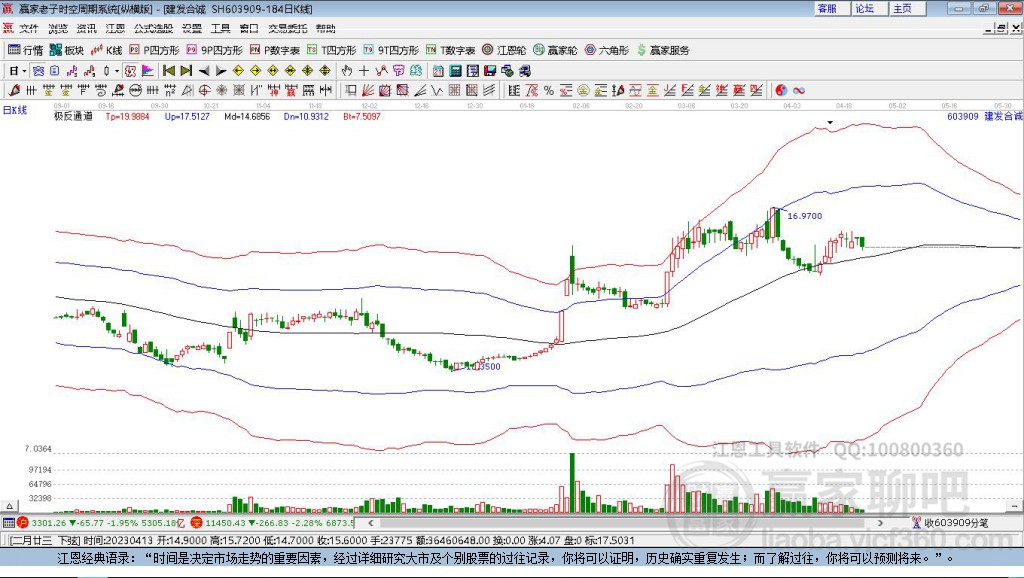The width and height of the screenshot is (1024, 578).
Task: Open 赢家服务 with dollar icon
Action: (662, 50)
